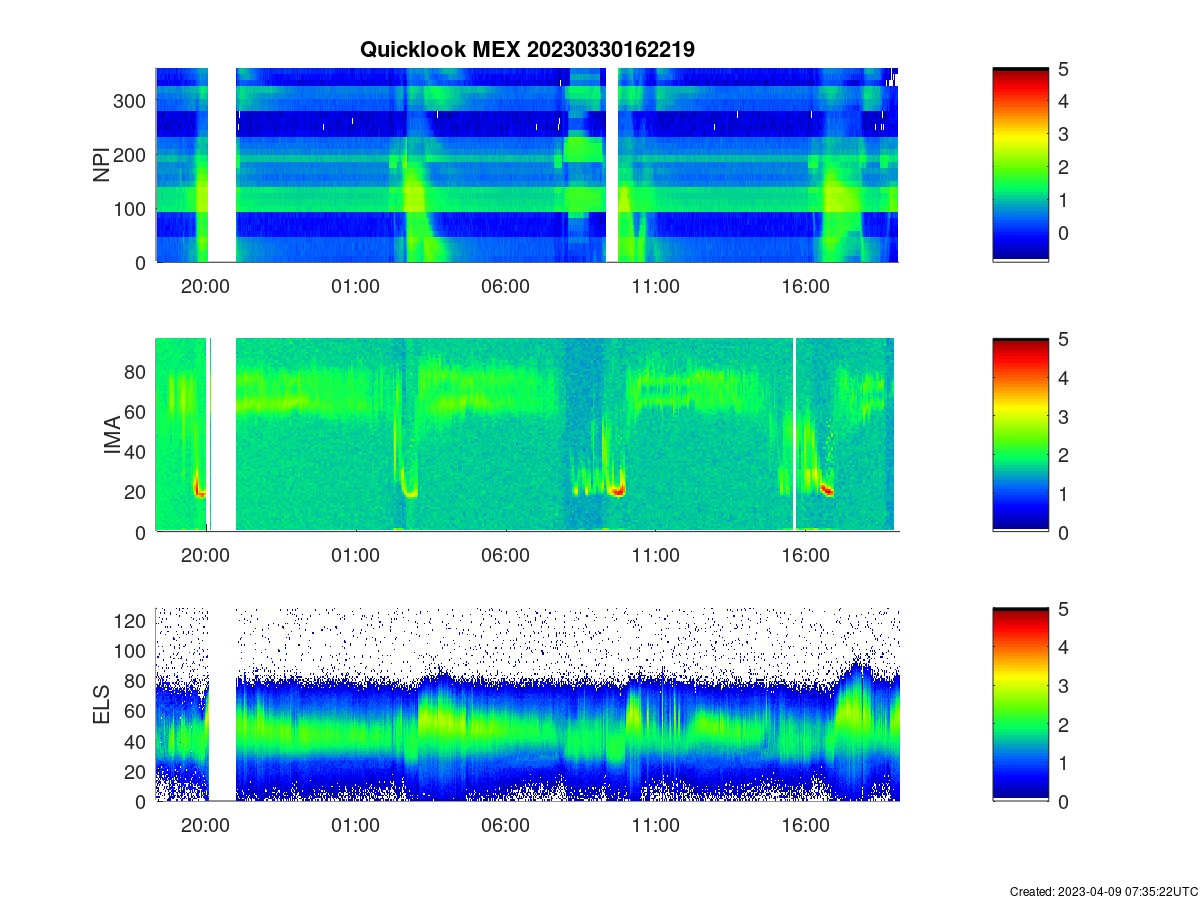The height and width of the screenshot is (900, 1200).
Task: Click the 20:00 tick under the NPI plot
Action: coord(206,286)
